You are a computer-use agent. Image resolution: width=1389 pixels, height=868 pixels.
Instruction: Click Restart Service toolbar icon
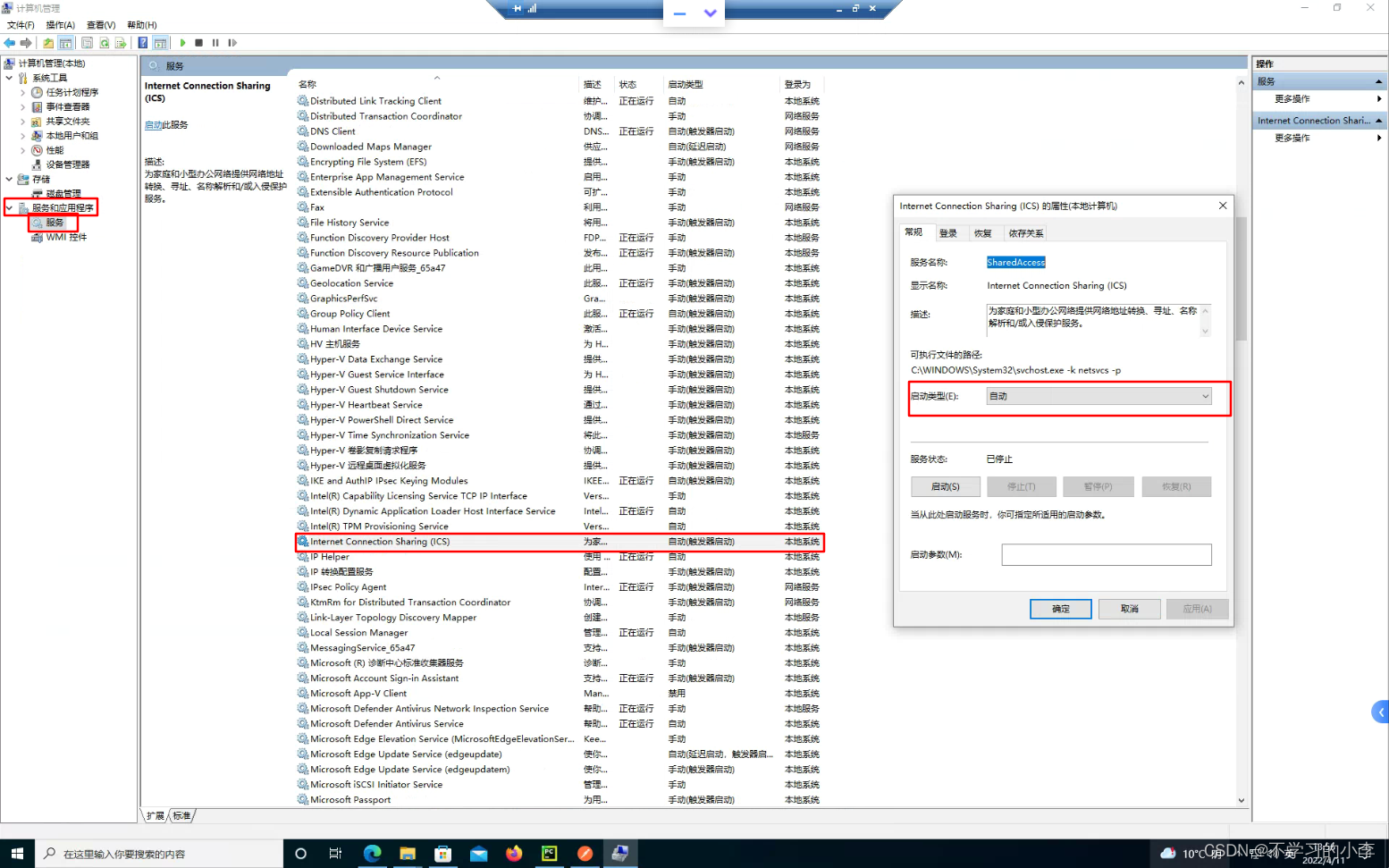[232, 43]
